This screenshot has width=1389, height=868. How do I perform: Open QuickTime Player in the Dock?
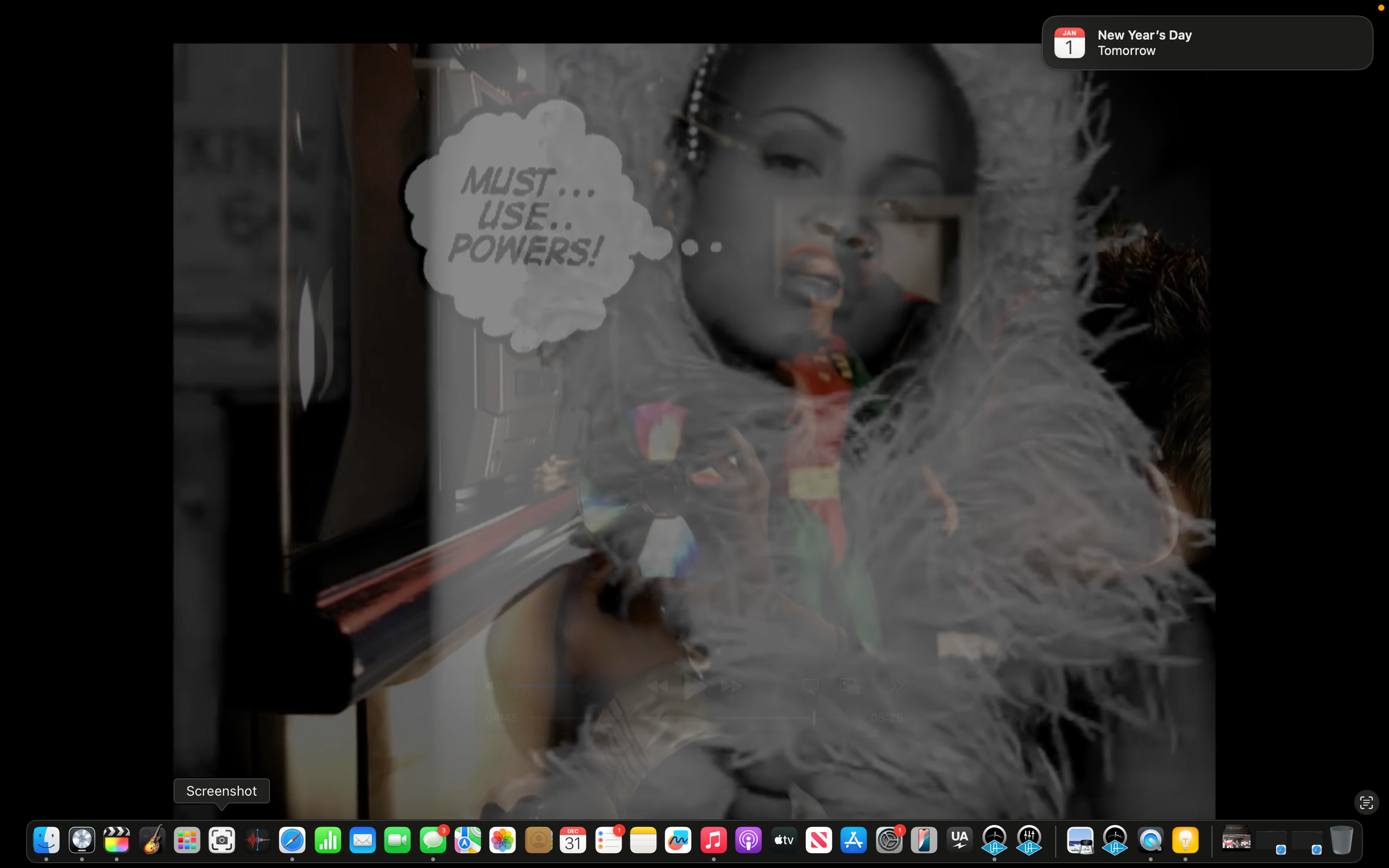[1150, 841]
